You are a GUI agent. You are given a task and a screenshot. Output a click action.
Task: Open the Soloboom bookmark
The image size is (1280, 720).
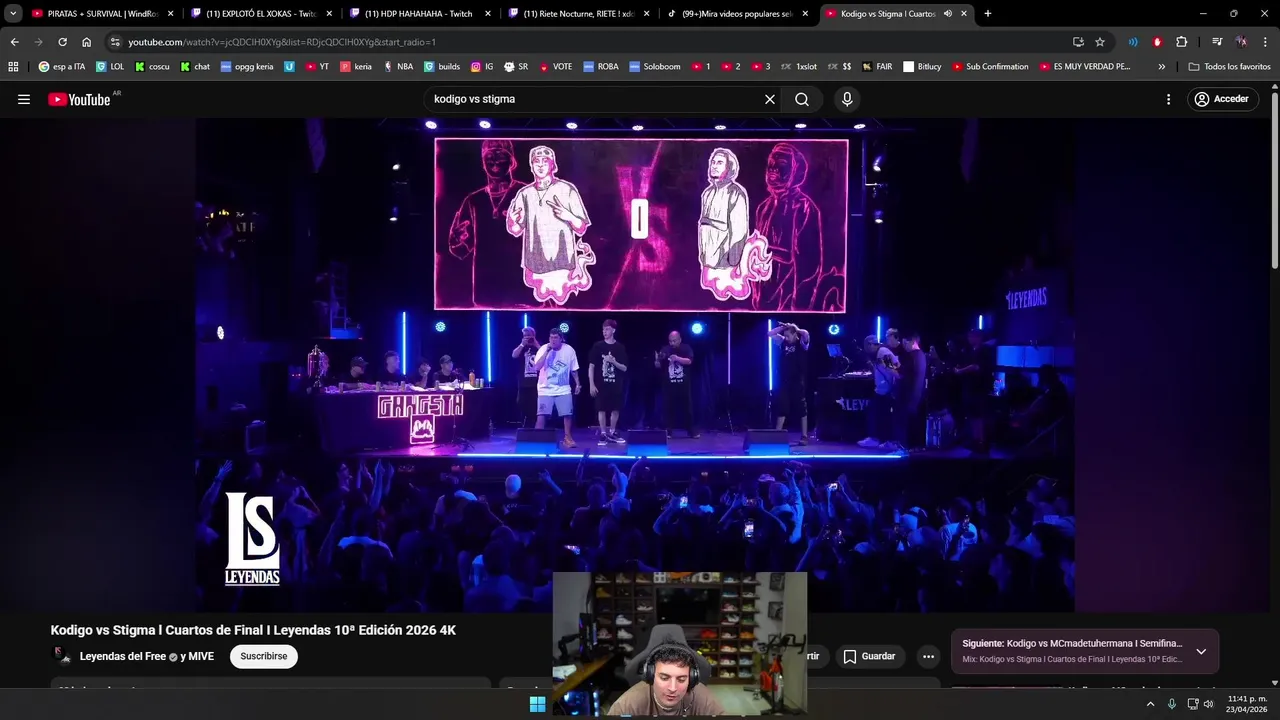pos(655,67)
